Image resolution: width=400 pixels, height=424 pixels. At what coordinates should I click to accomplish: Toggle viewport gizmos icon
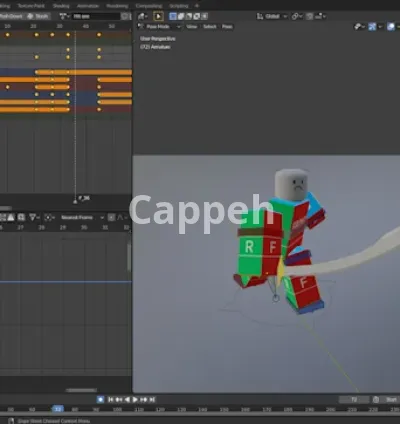click(x=372, y=26)
